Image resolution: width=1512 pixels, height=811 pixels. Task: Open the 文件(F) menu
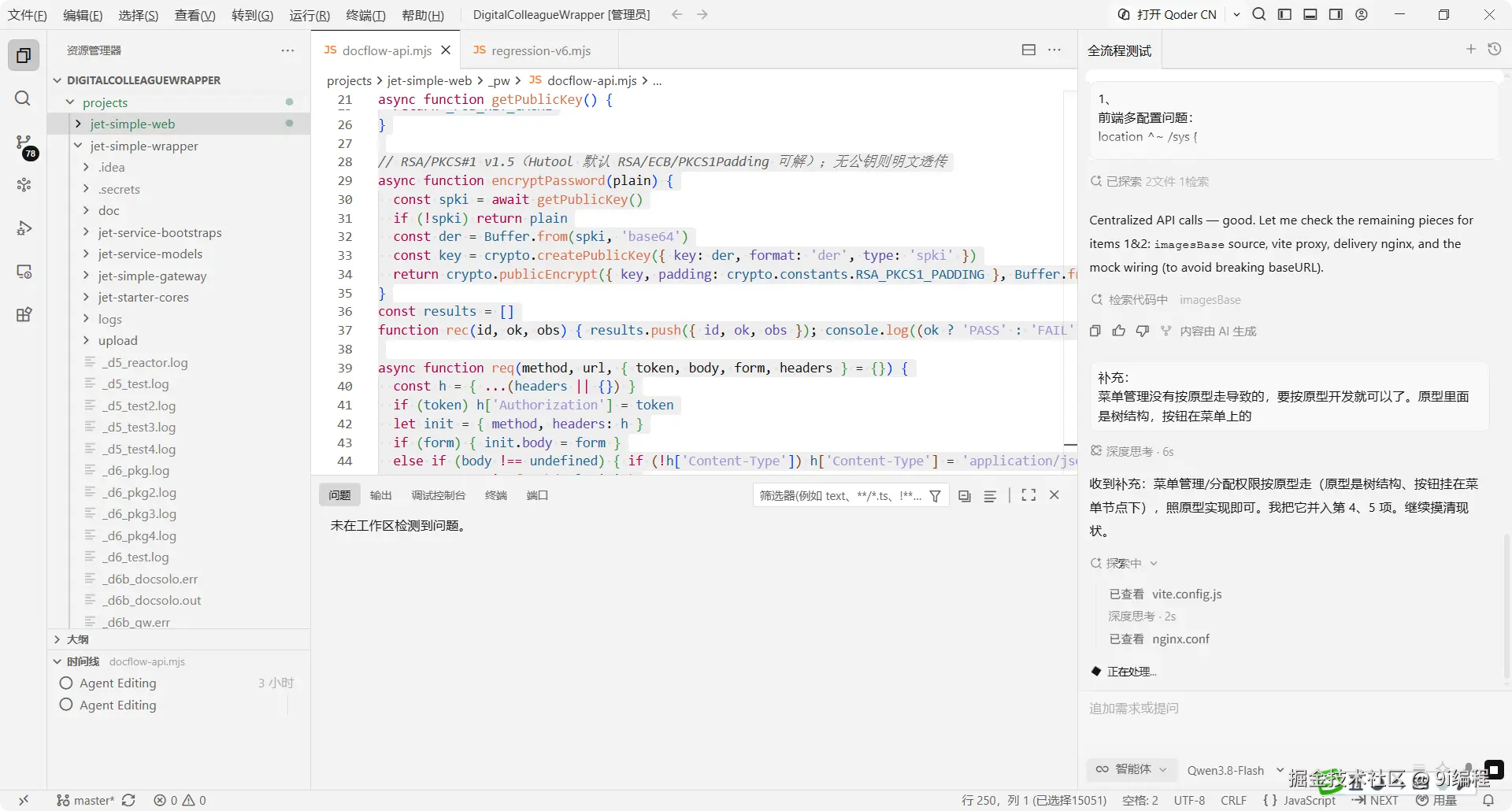(x=27, y=15)
